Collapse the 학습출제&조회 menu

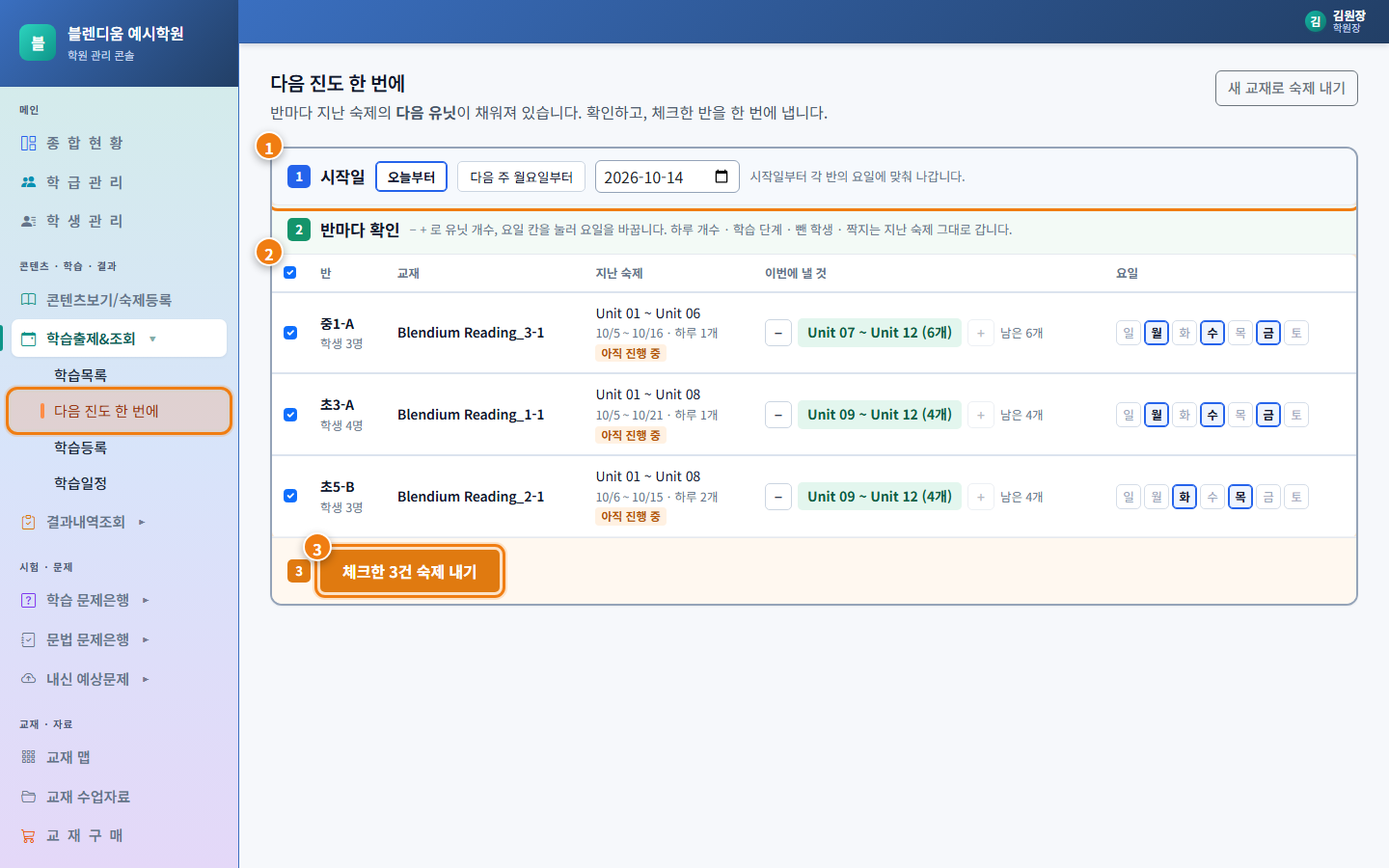click(x=120, y=339)
